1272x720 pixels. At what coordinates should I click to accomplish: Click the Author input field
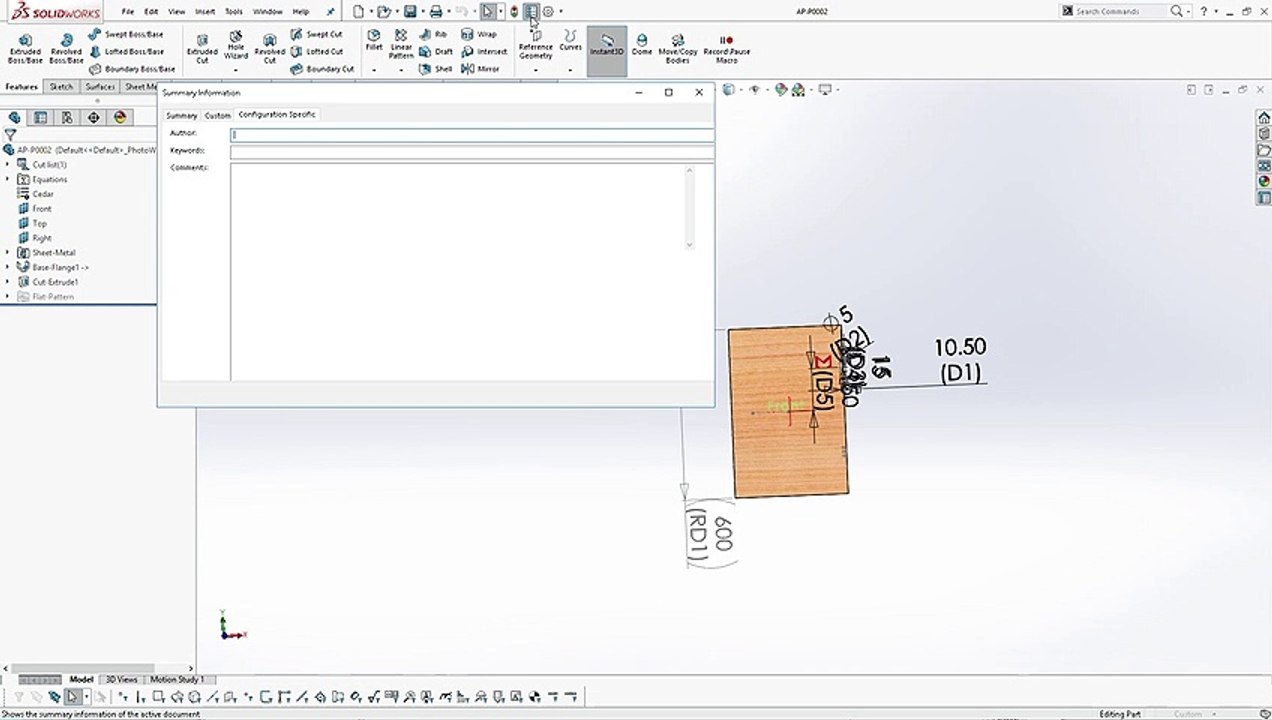click(x=472, y=134)
